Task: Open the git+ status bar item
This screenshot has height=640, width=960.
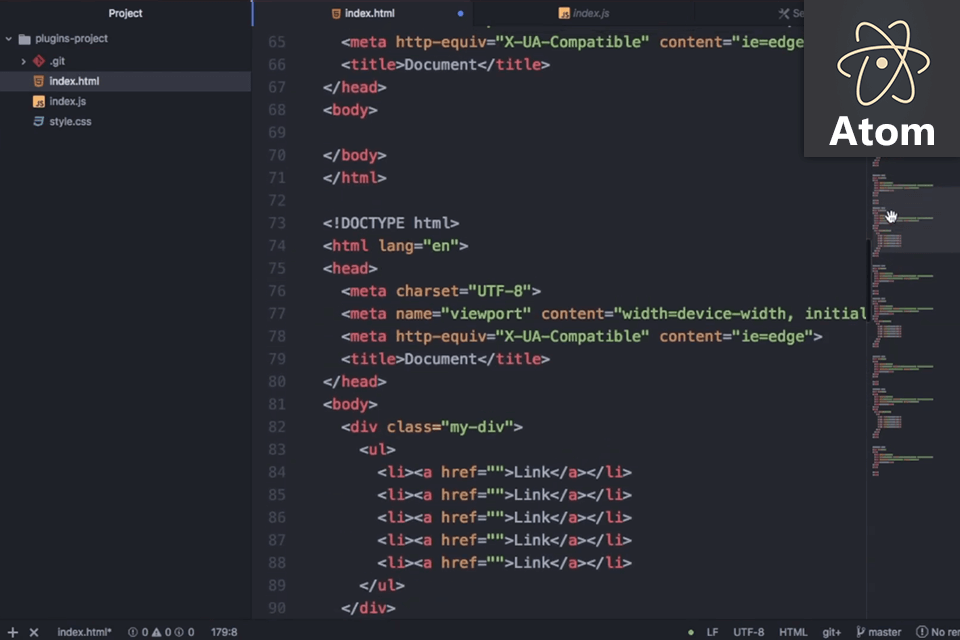Action: click(831, 632)
